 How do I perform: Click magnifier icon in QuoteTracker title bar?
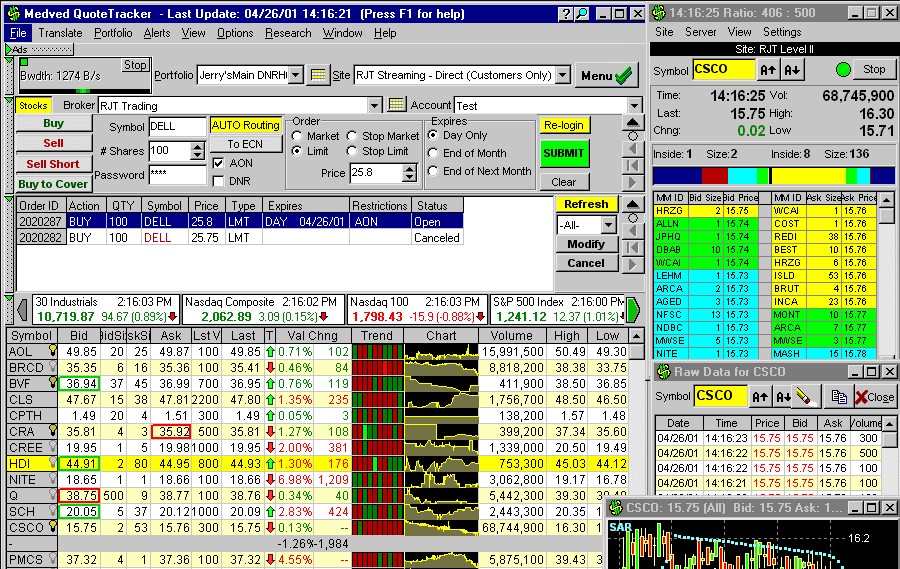[581, 14]
